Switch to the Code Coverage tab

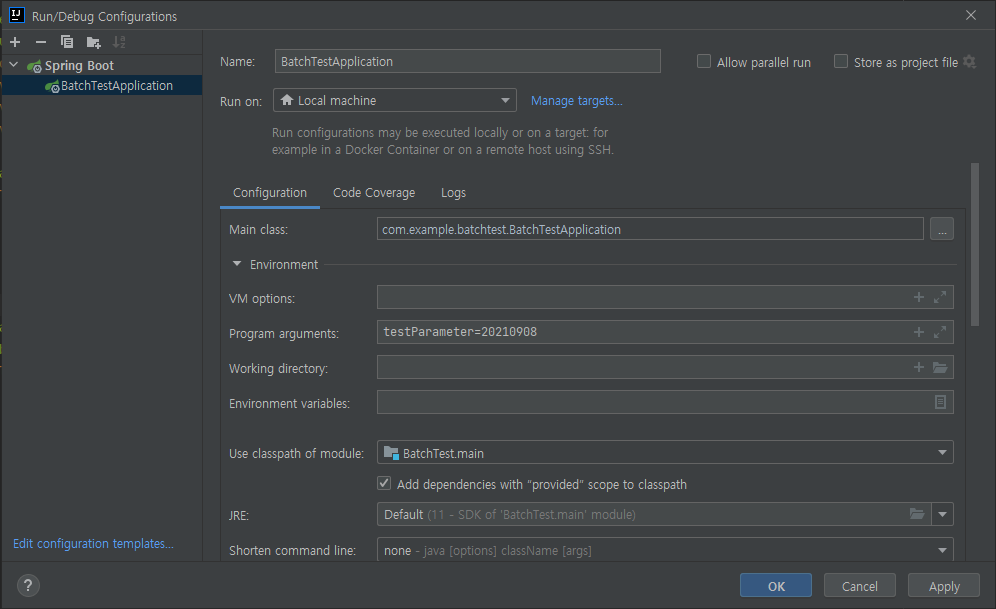[374, 192]
